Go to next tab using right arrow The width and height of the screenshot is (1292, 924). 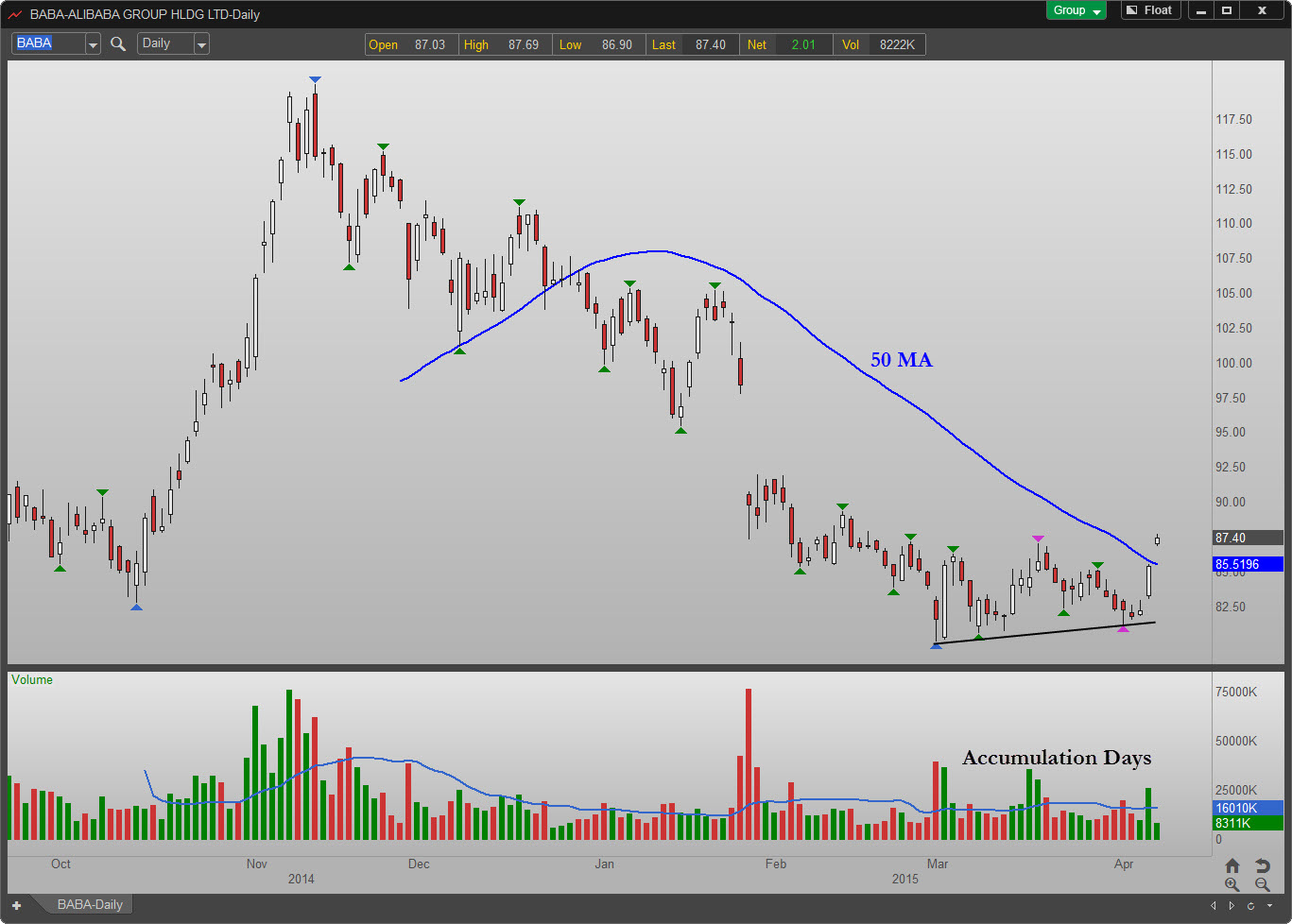(1233, 905)
